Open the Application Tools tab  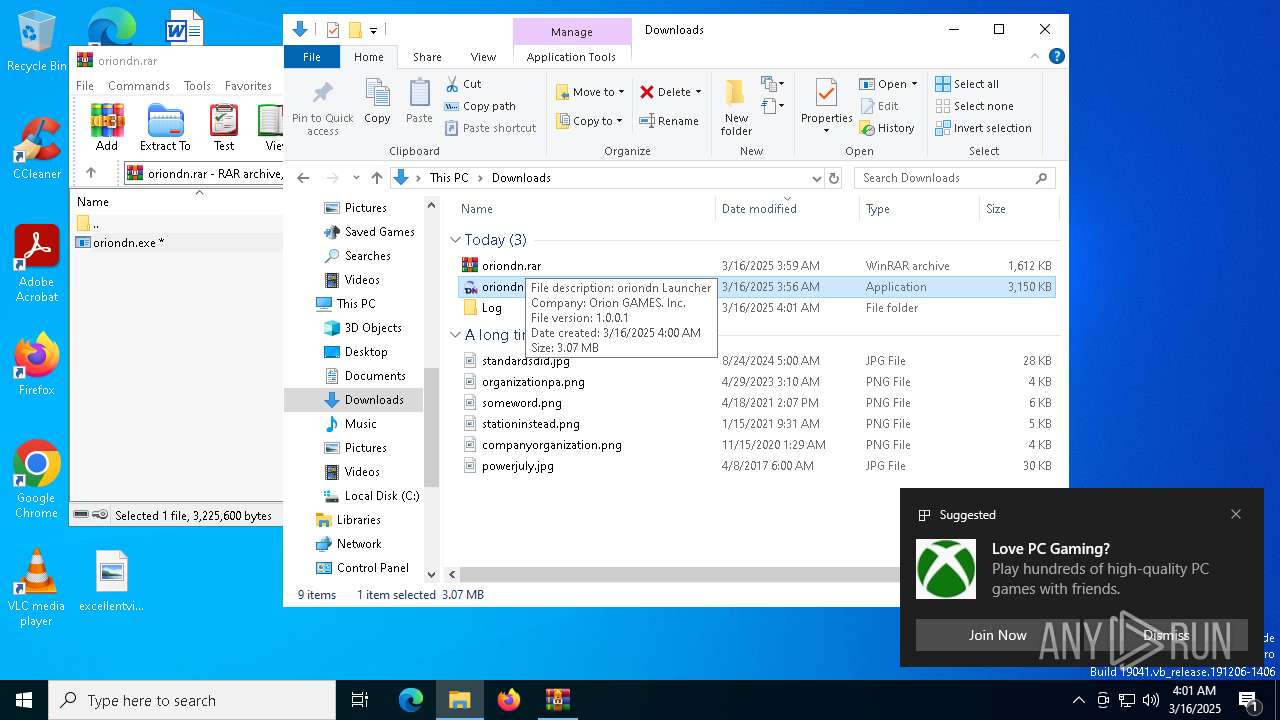571,57
